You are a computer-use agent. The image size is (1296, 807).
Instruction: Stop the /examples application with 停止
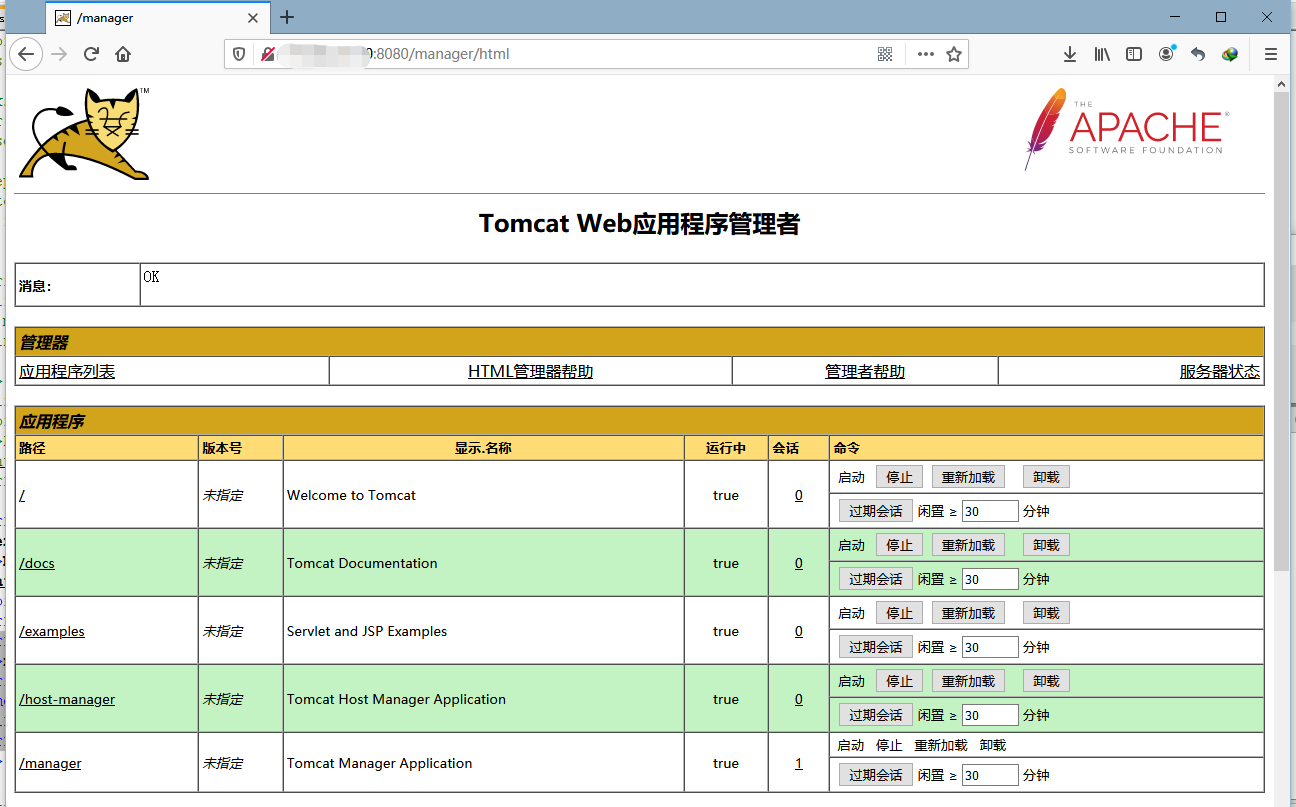(899, 613)
